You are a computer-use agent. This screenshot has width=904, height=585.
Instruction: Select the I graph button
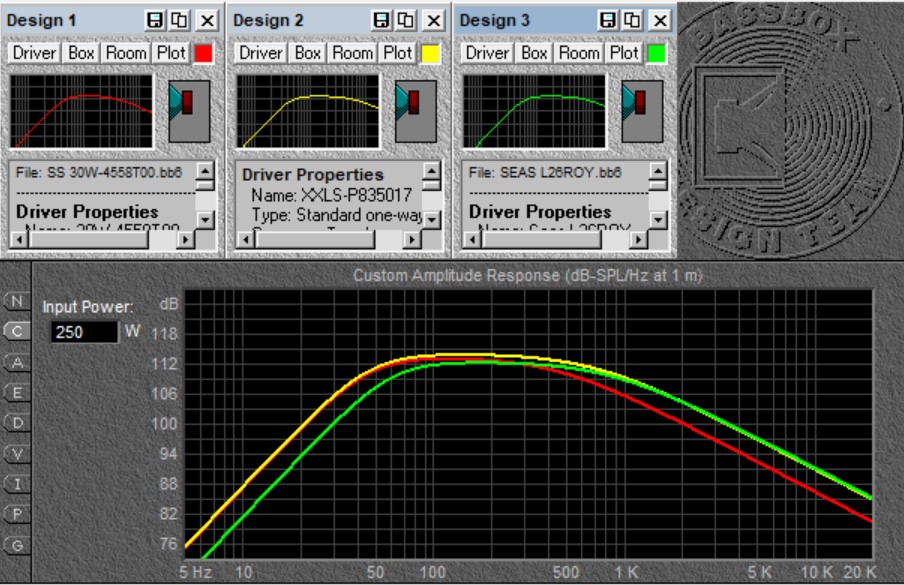(17, 484)
